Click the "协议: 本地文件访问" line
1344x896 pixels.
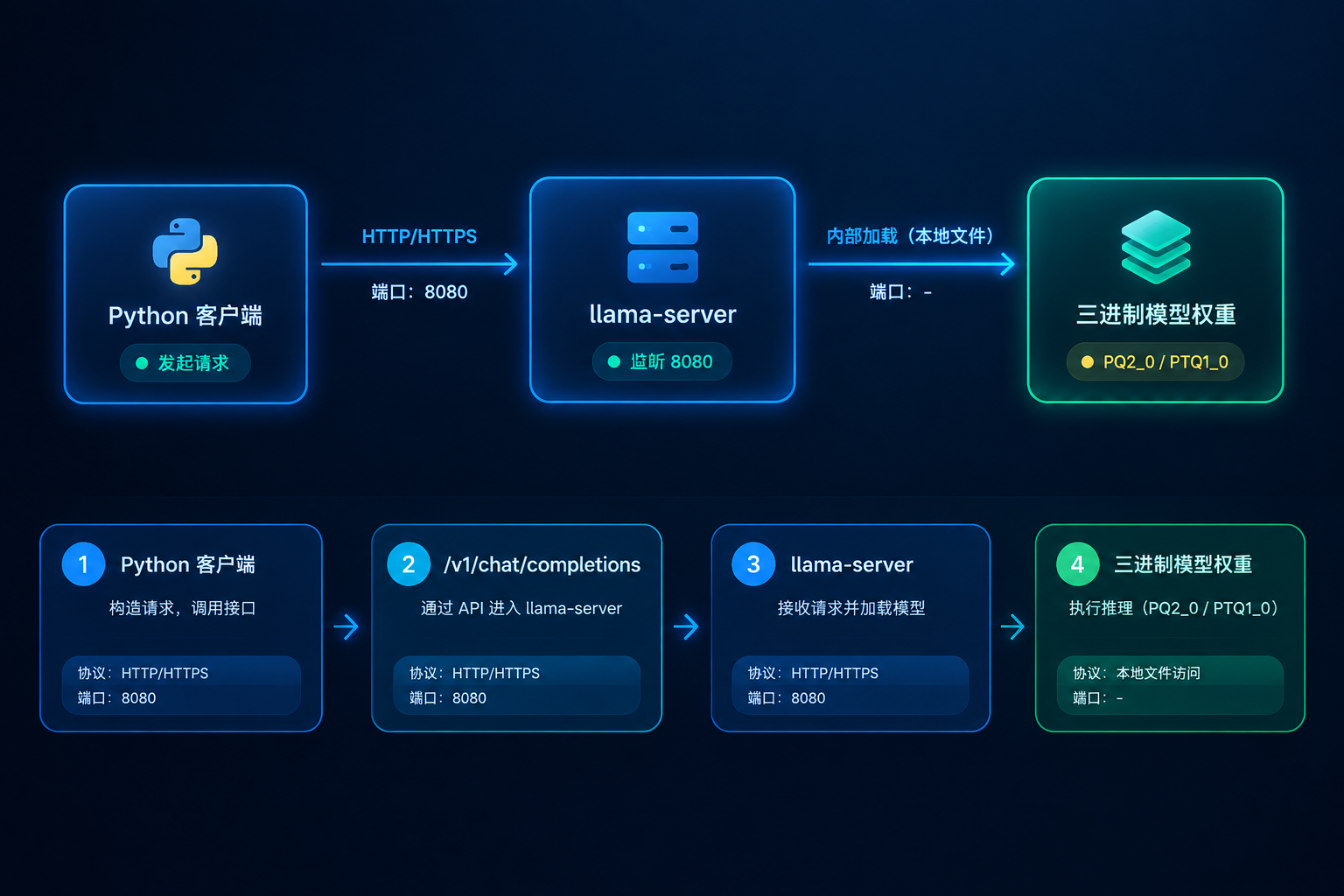[1137, 673]
